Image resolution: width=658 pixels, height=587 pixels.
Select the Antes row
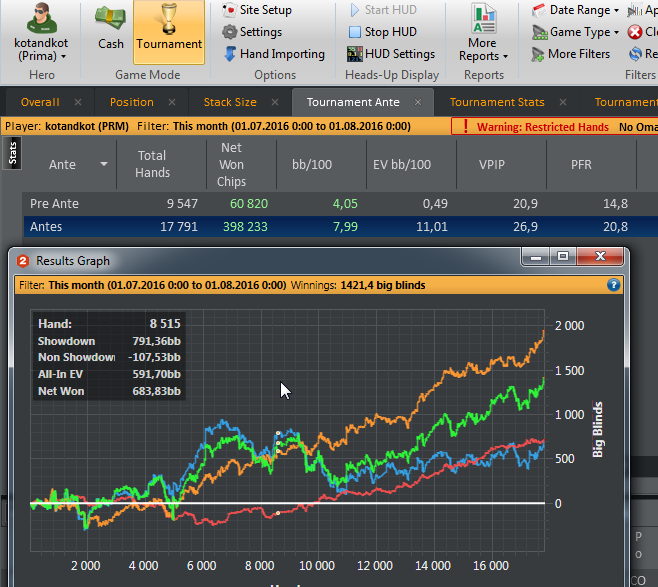click(x=341, y=227)
